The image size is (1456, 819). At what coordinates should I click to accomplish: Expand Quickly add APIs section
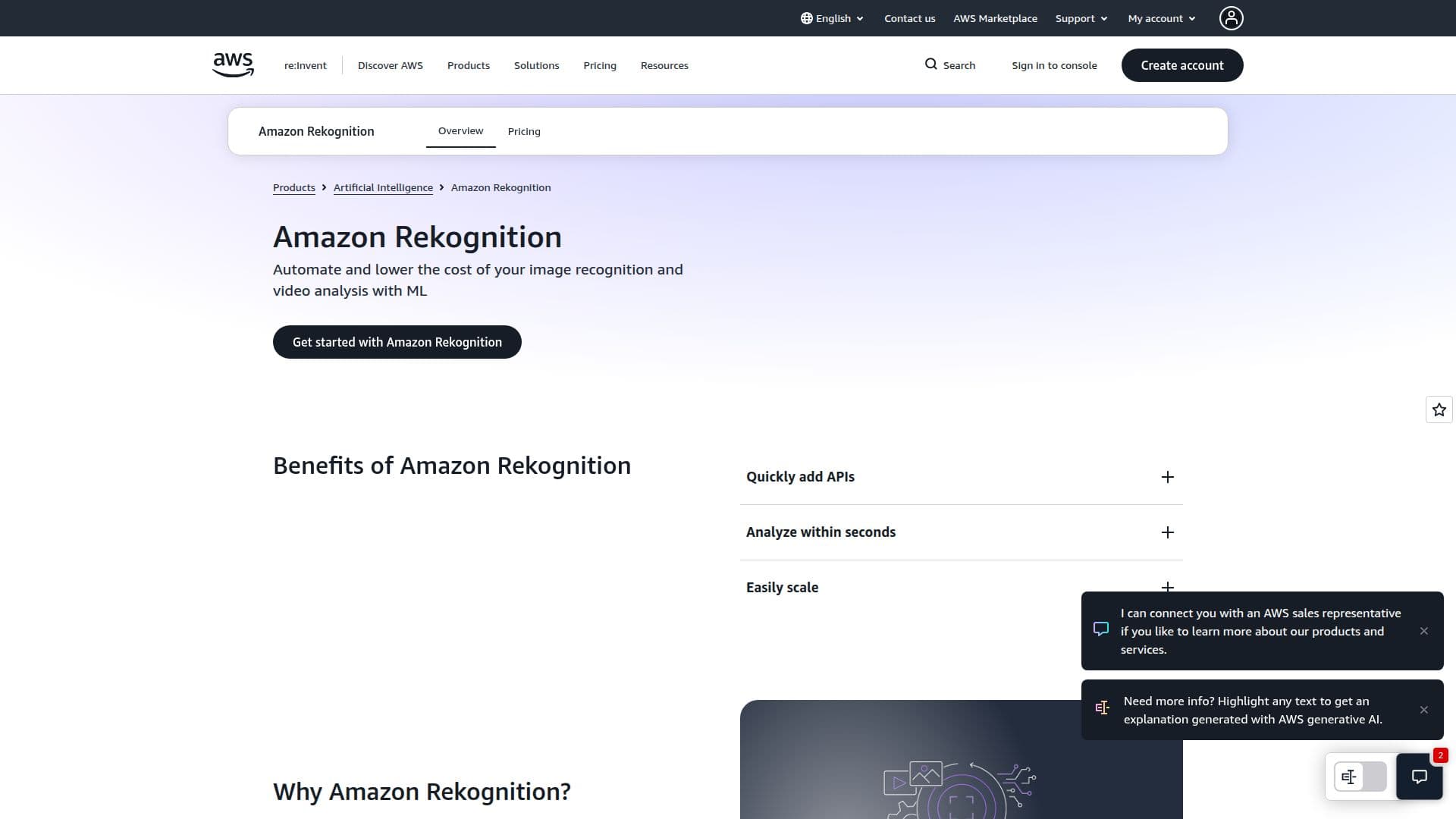point(961,477)
